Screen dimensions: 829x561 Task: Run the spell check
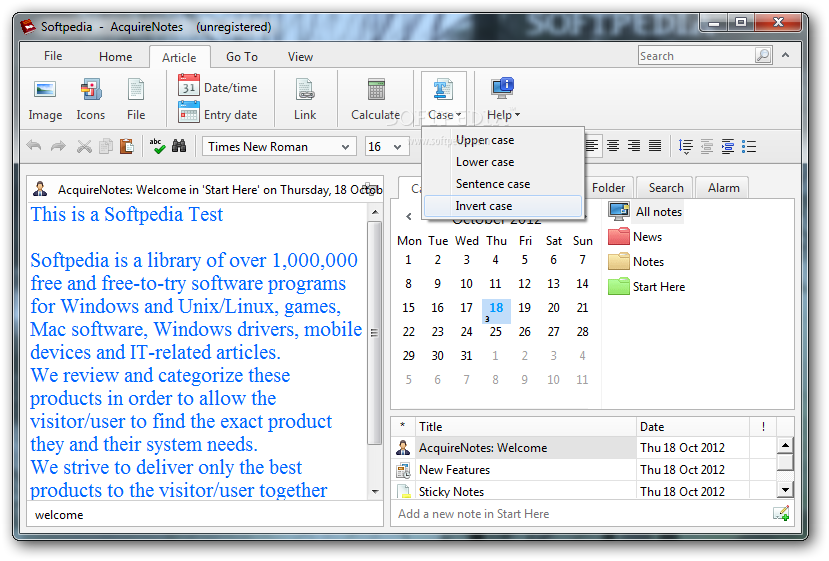[x=157, y=146]
